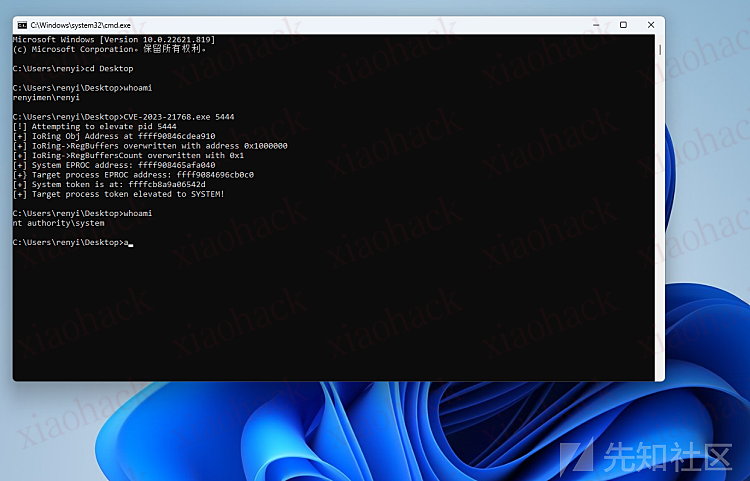Click line "Attempting to elevate pid 5444"
The height and width of the screenshot is (481, 750).
(95, 127)
